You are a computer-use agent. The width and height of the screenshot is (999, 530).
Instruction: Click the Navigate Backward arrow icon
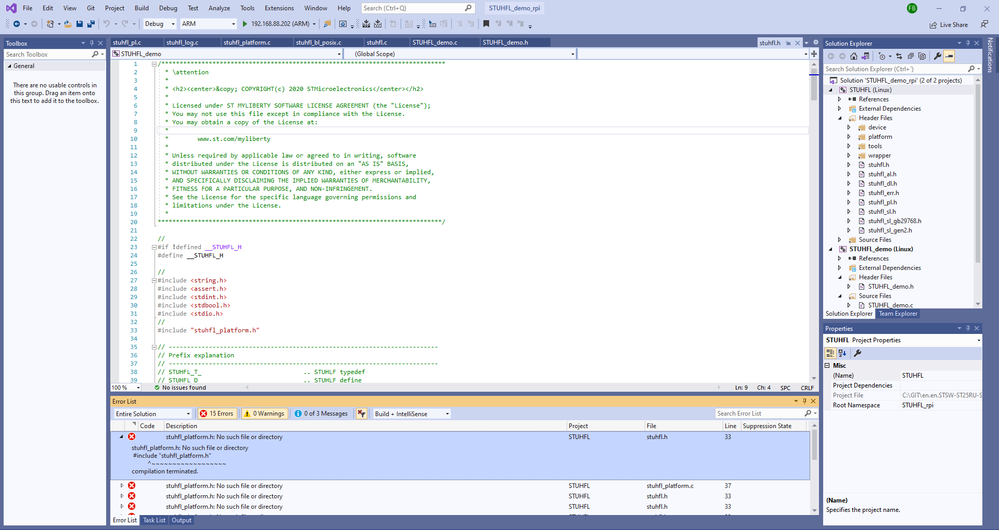point(16,24)
